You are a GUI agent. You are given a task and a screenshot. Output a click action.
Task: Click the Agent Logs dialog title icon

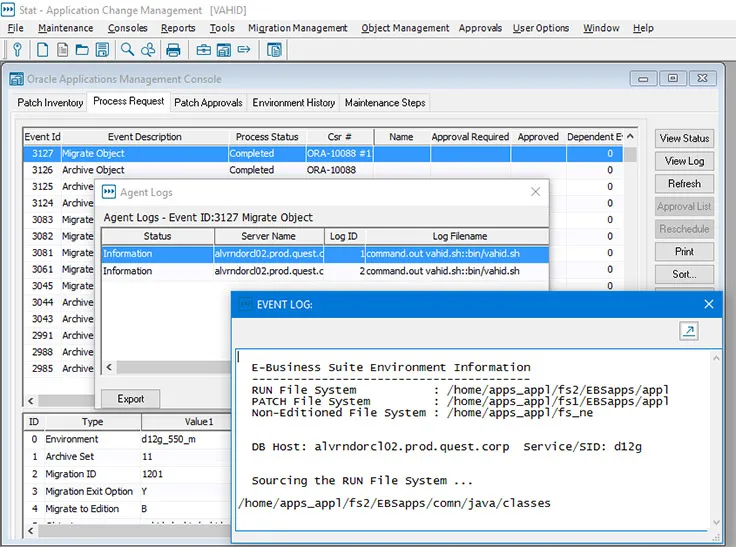109,192
